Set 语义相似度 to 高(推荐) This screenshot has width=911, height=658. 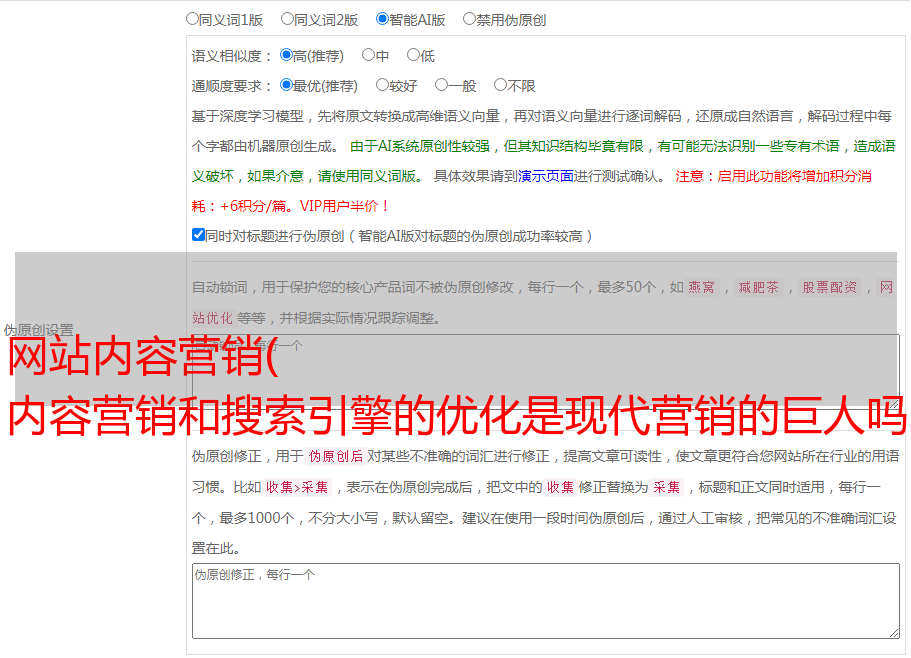point(286,55)
